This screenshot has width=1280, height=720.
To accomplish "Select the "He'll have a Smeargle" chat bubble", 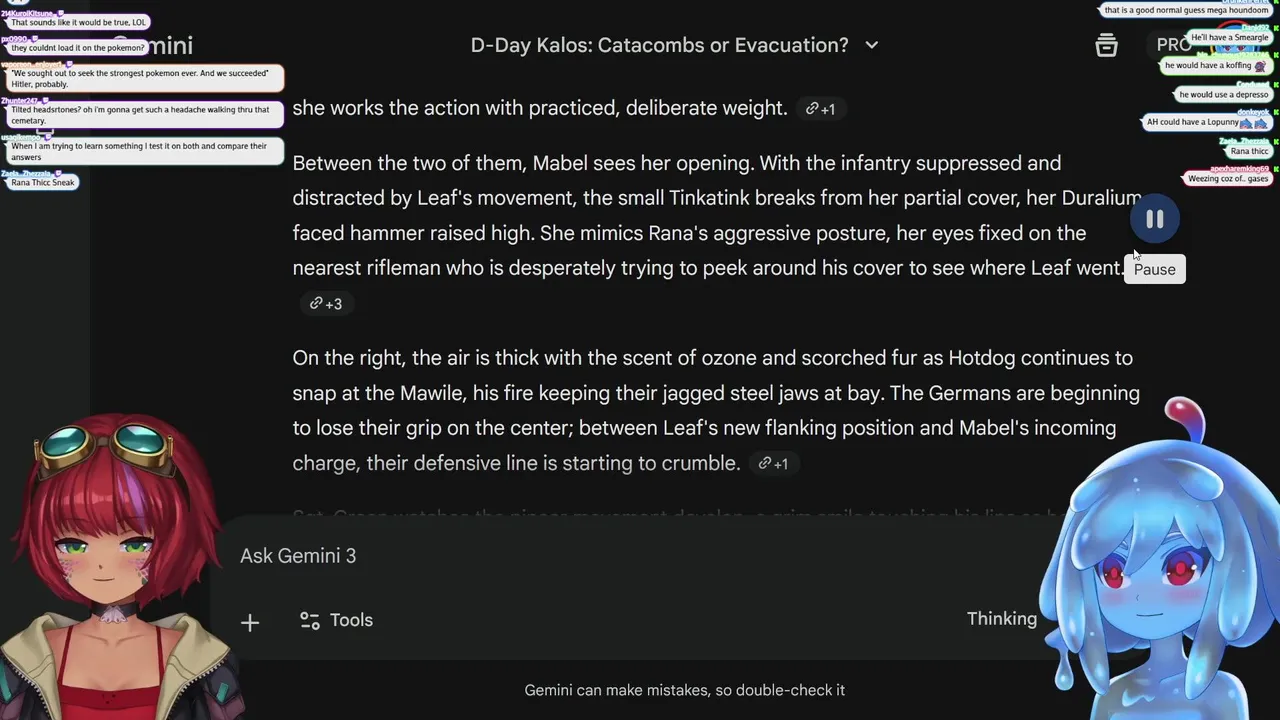I will tap(1229, 38).
